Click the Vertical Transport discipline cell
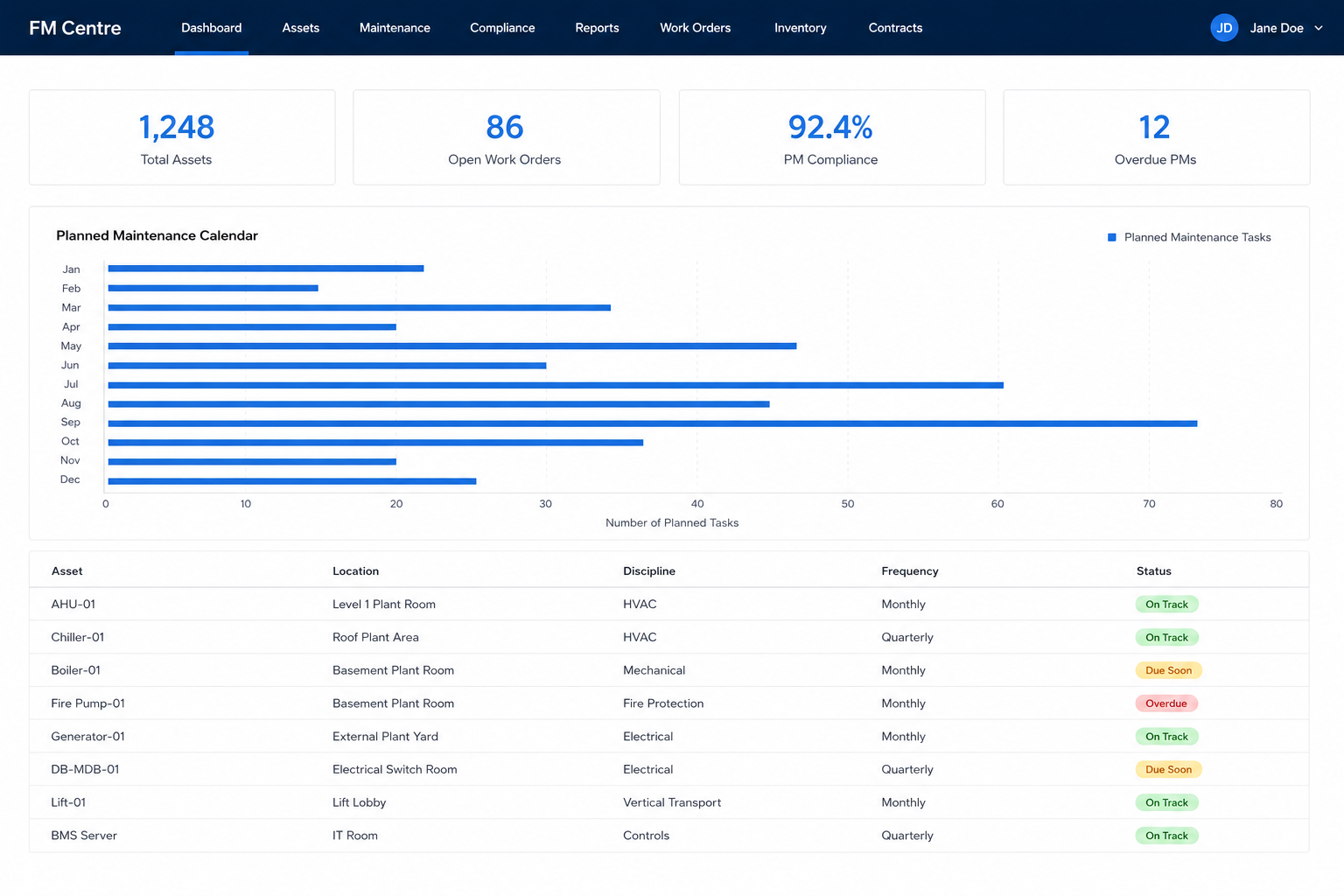1344x896 pixels. point(672,803)
